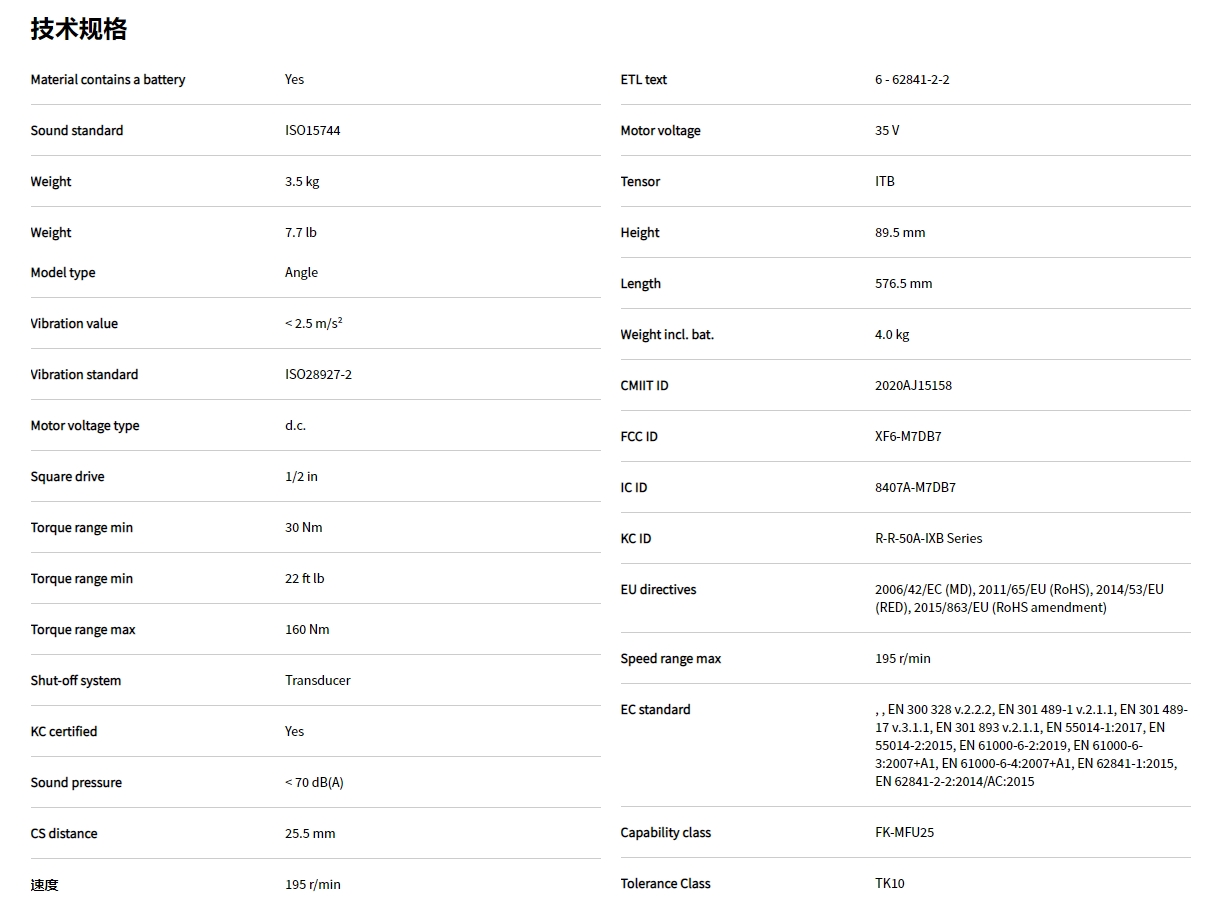Click the EU directives label
Viewport: 1215px width, 898px height.
[x=658, y=589]
